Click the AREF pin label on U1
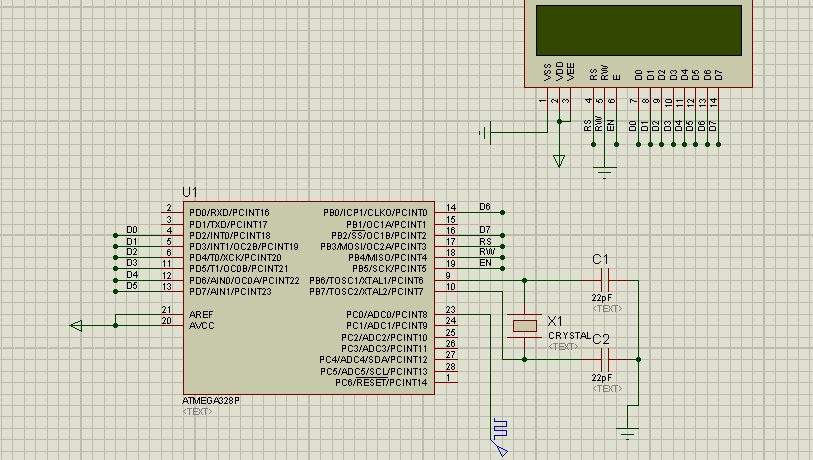The height and width of the screenshot is (460, 813). pyautogui.click(x=200, y=314)
